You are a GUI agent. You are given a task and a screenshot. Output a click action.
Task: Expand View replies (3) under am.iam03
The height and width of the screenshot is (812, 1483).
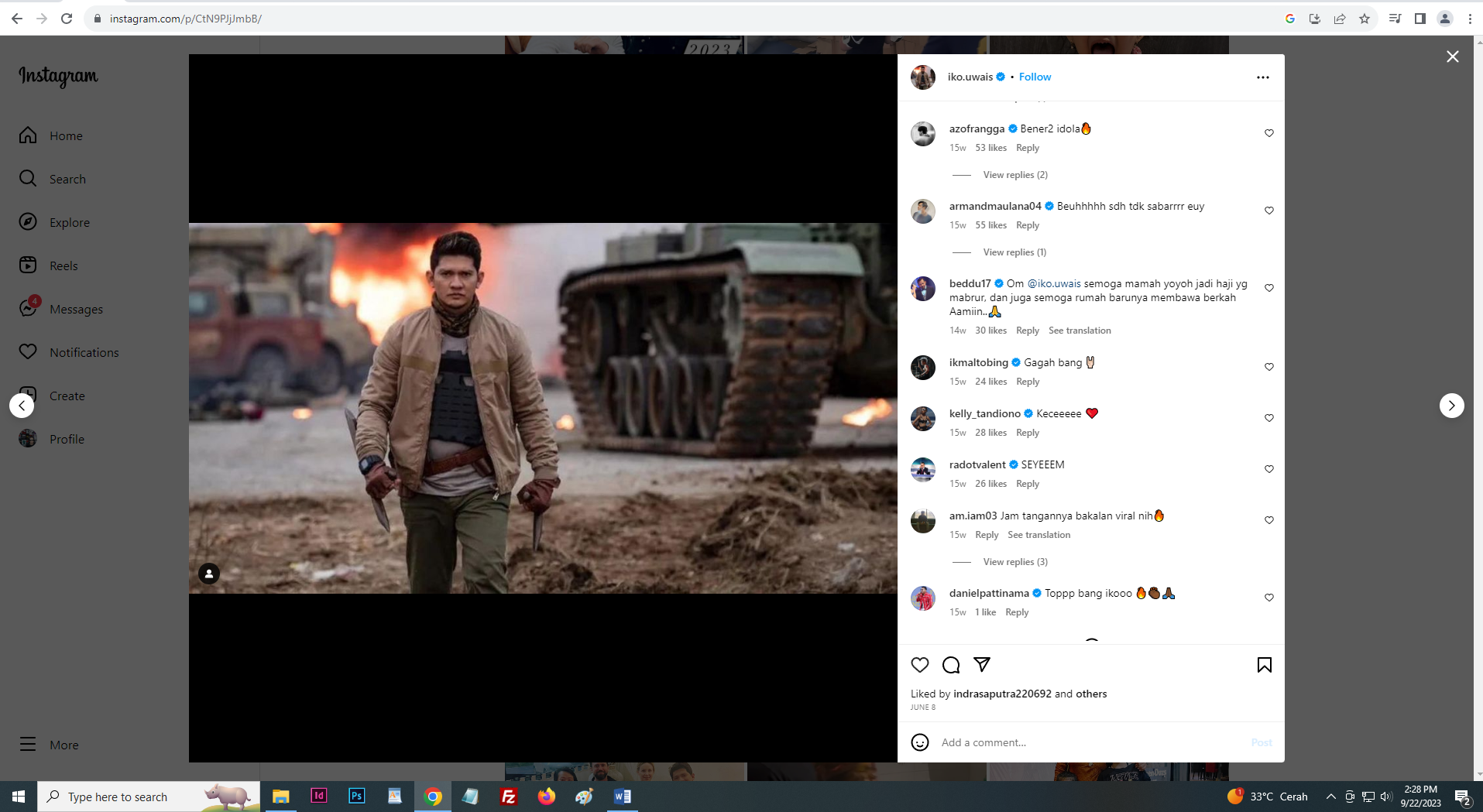[x=1015, y=562]
